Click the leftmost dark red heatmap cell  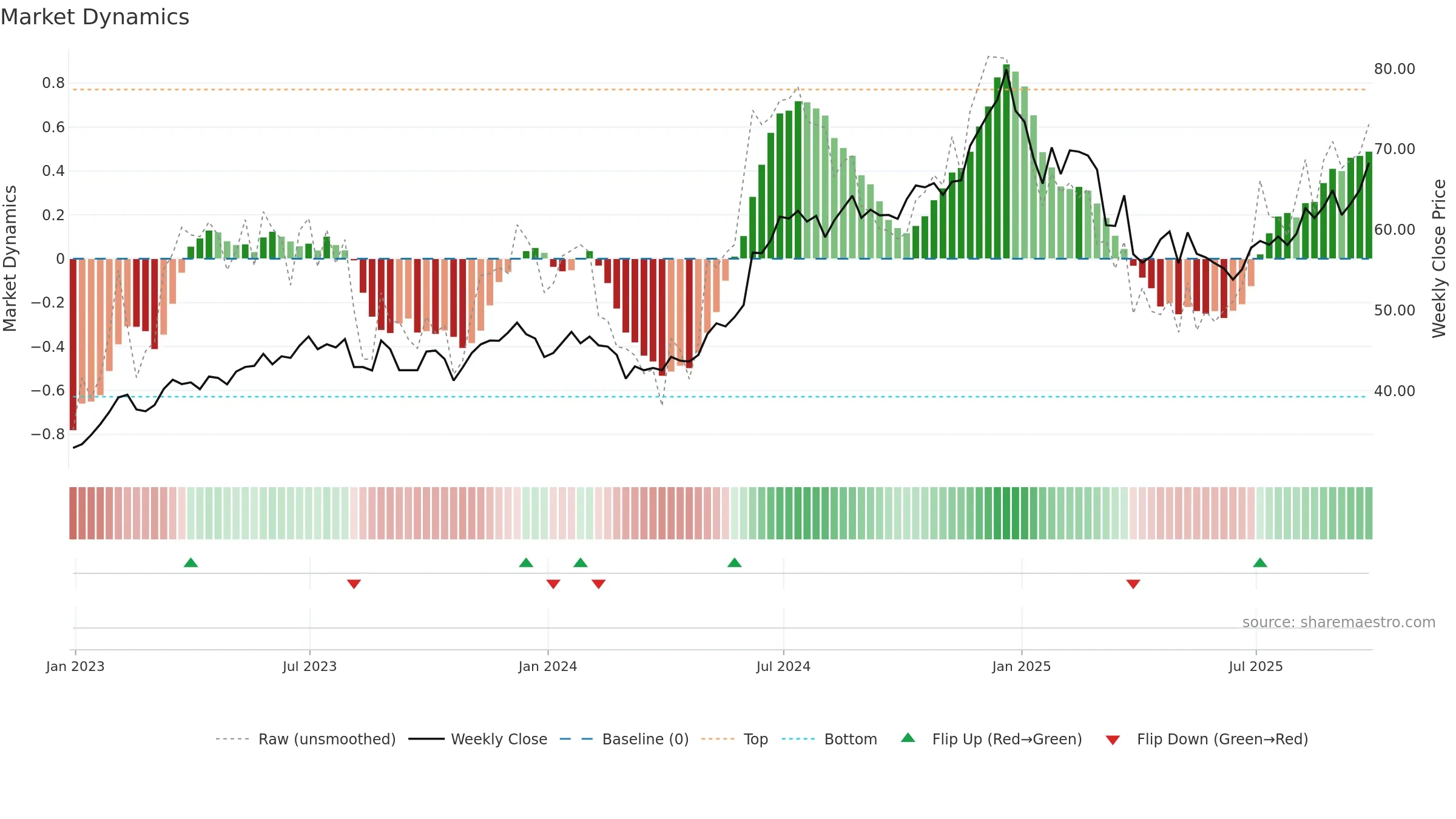coord(73,513)
